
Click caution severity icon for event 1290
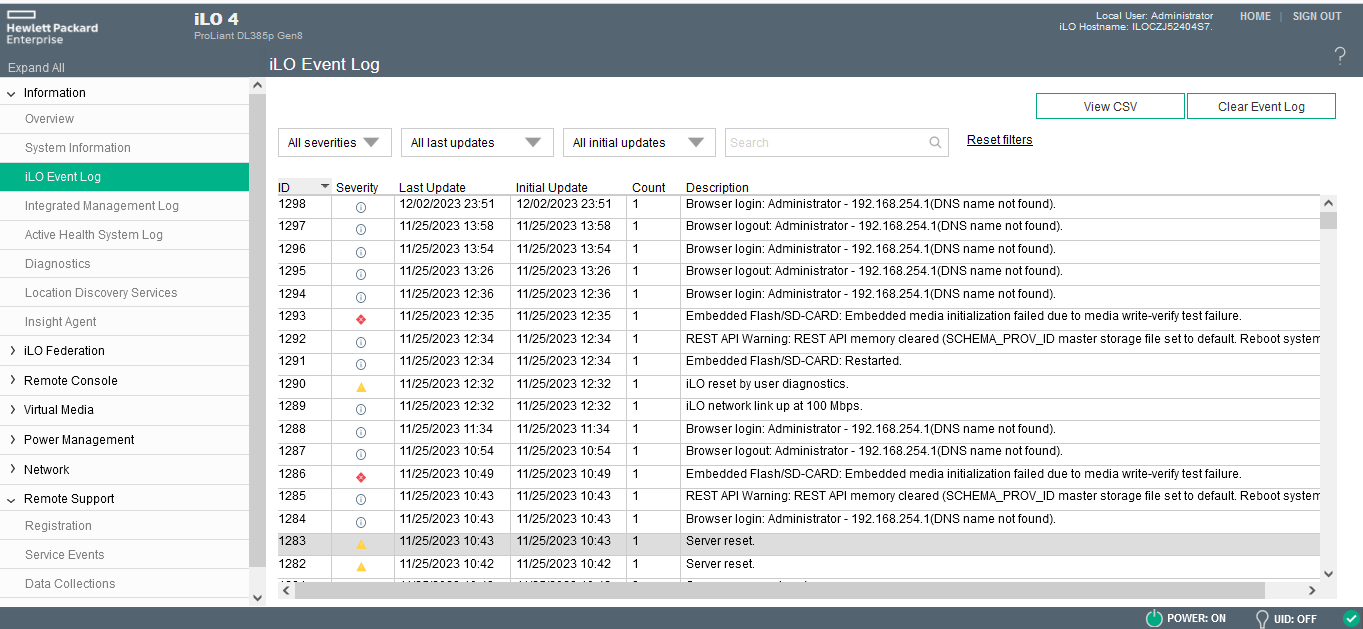click(361, 387)
